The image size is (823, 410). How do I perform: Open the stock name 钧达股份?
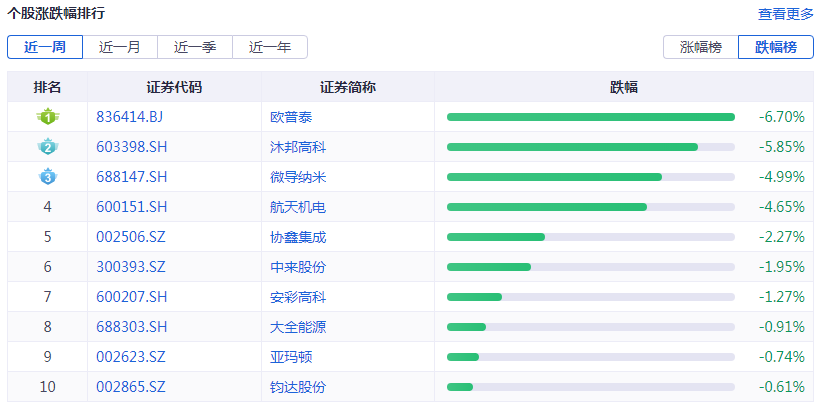[x=298, y=387]
